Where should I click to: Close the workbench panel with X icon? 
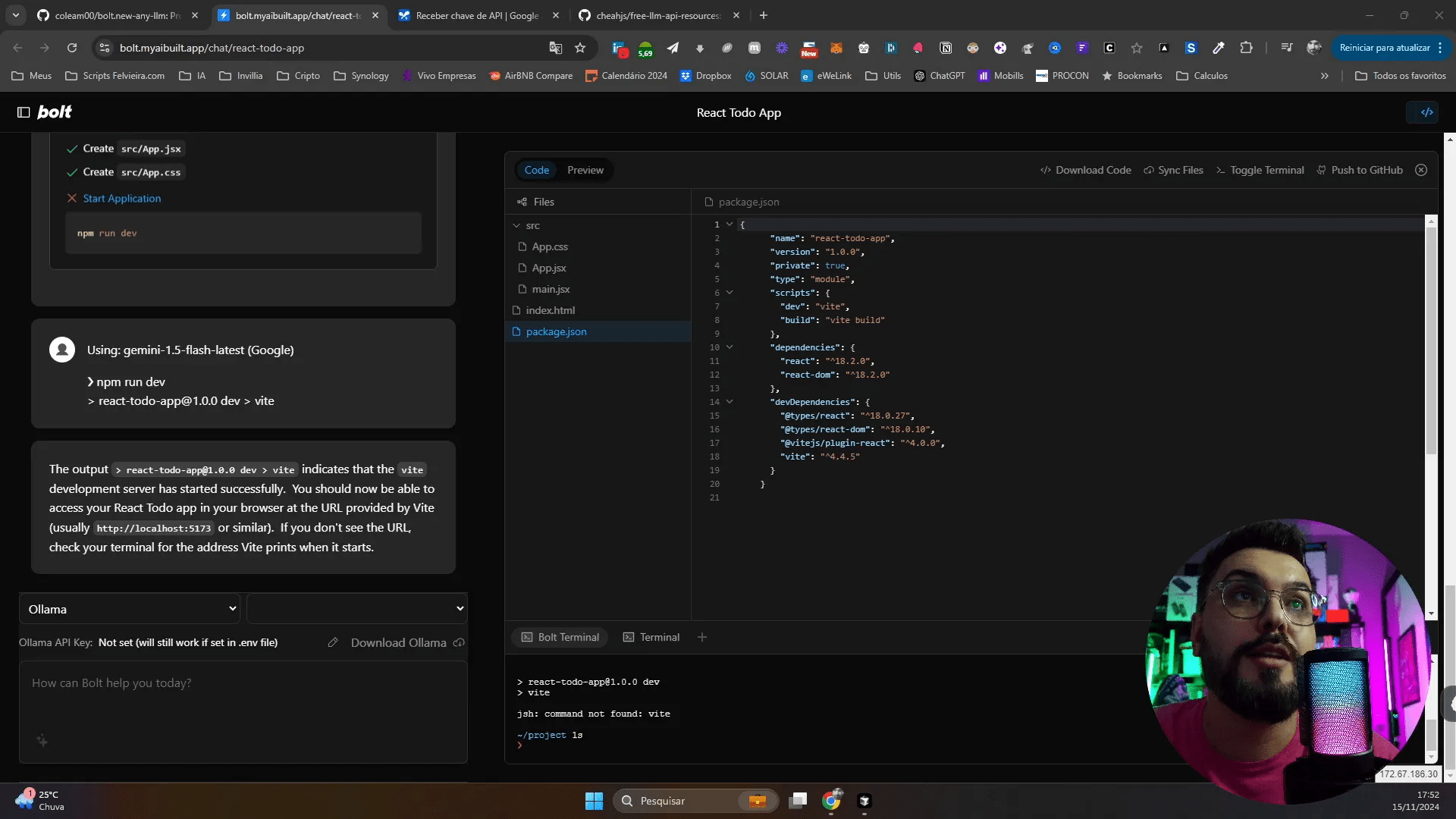(1421, 170)
